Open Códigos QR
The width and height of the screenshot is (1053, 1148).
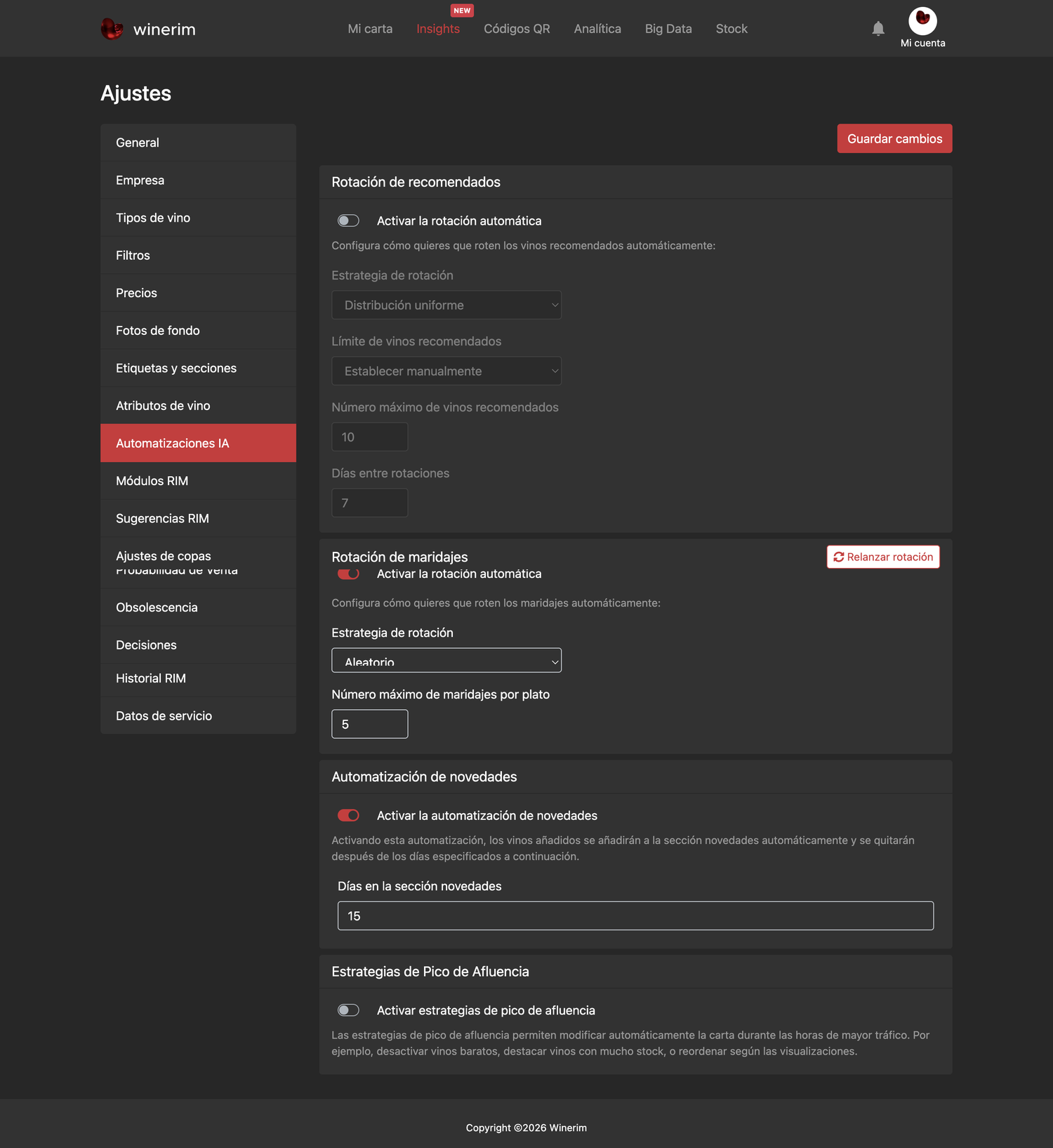click(517, 29)
